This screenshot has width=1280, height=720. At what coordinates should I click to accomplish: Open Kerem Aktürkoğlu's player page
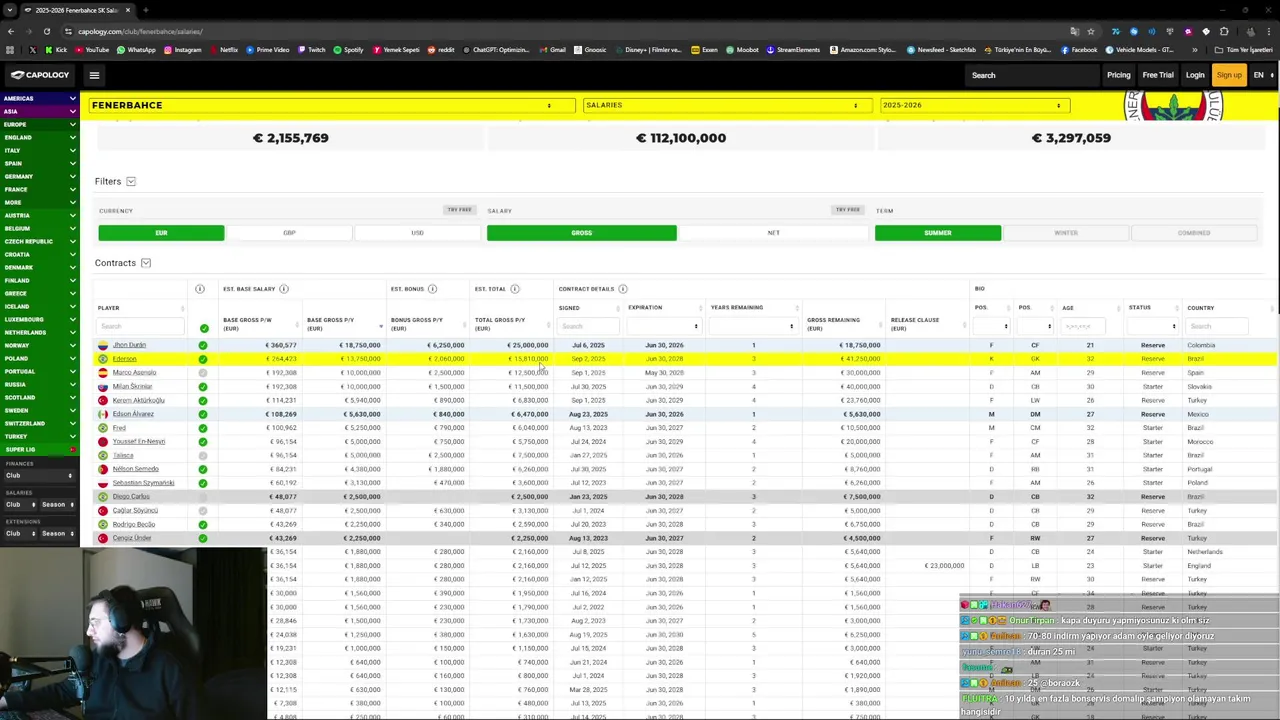point(139,400)
